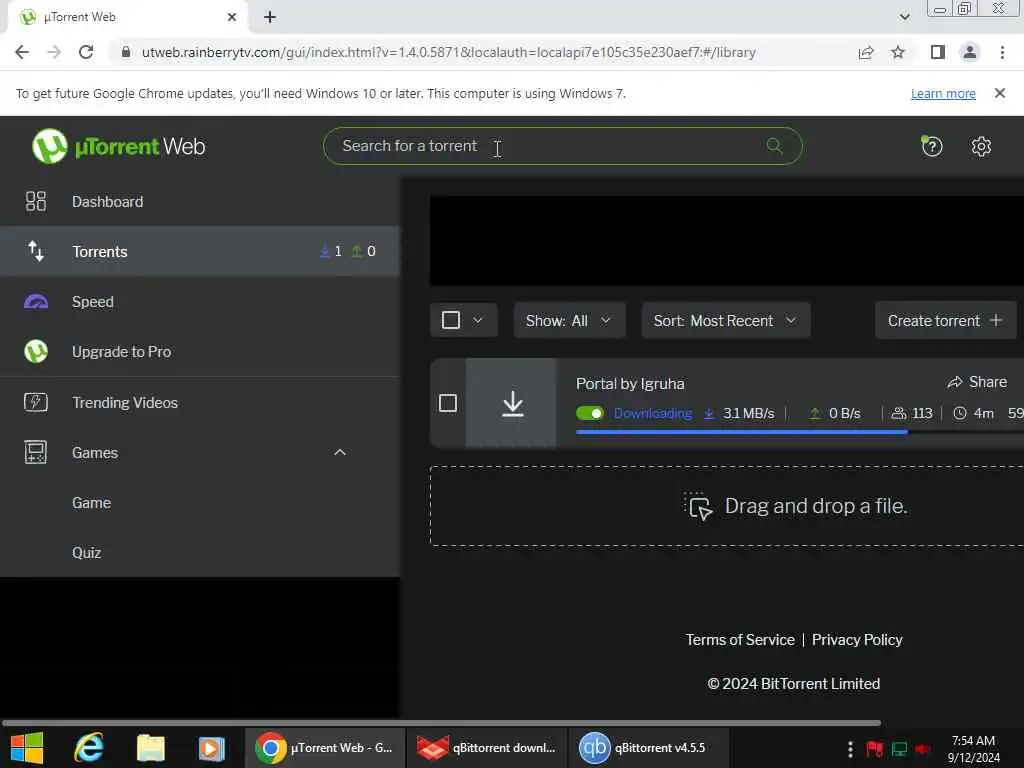Click the Share button on Portal torrent

pos(977,382)
